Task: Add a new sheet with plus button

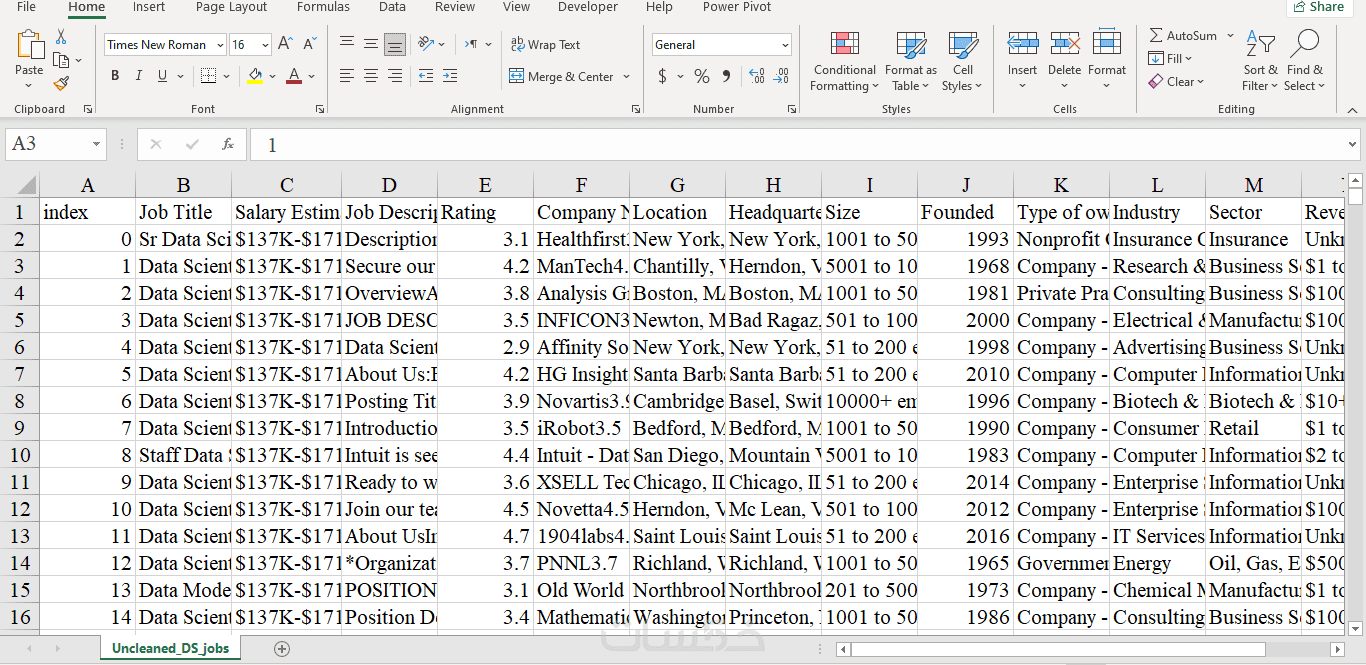Action: click(282, 649)
